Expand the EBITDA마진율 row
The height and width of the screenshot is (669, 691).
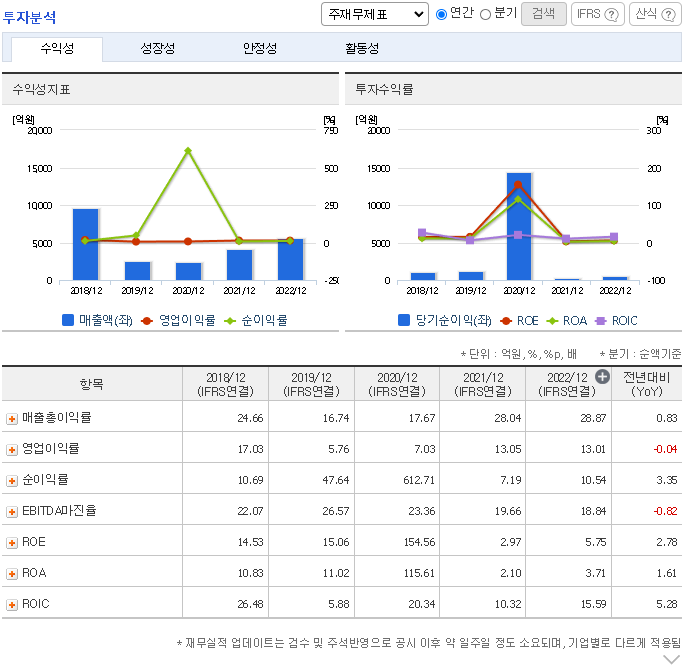[x=12, y=512]
